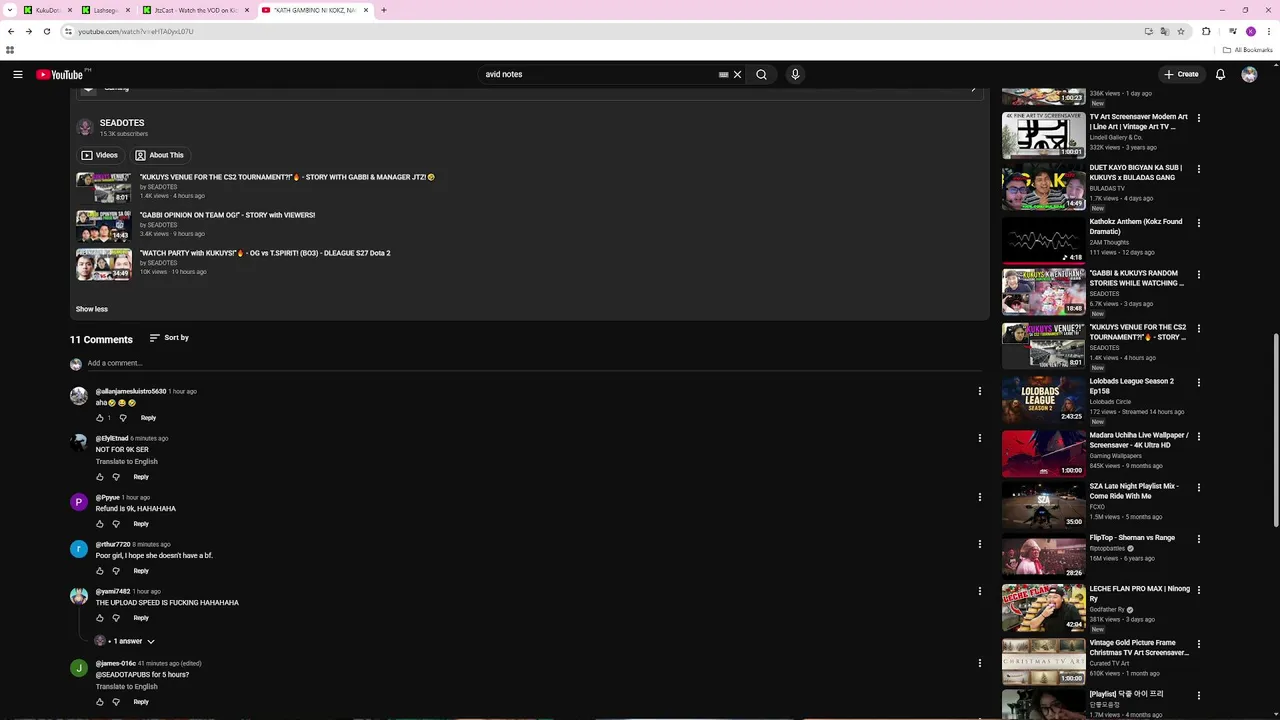Open action menu for the @james-016c comment
The image size is (1280, 720).
[979, 663]
